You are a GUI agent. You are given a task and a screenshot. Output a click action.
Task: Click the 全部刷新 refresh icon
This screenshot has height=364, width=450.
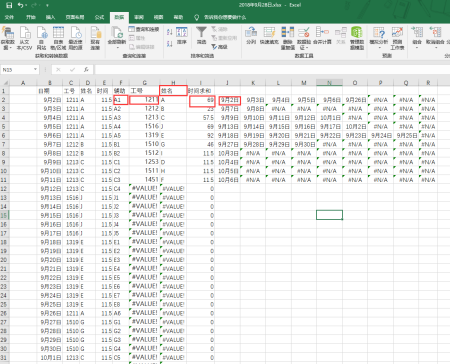click(117, 33)
